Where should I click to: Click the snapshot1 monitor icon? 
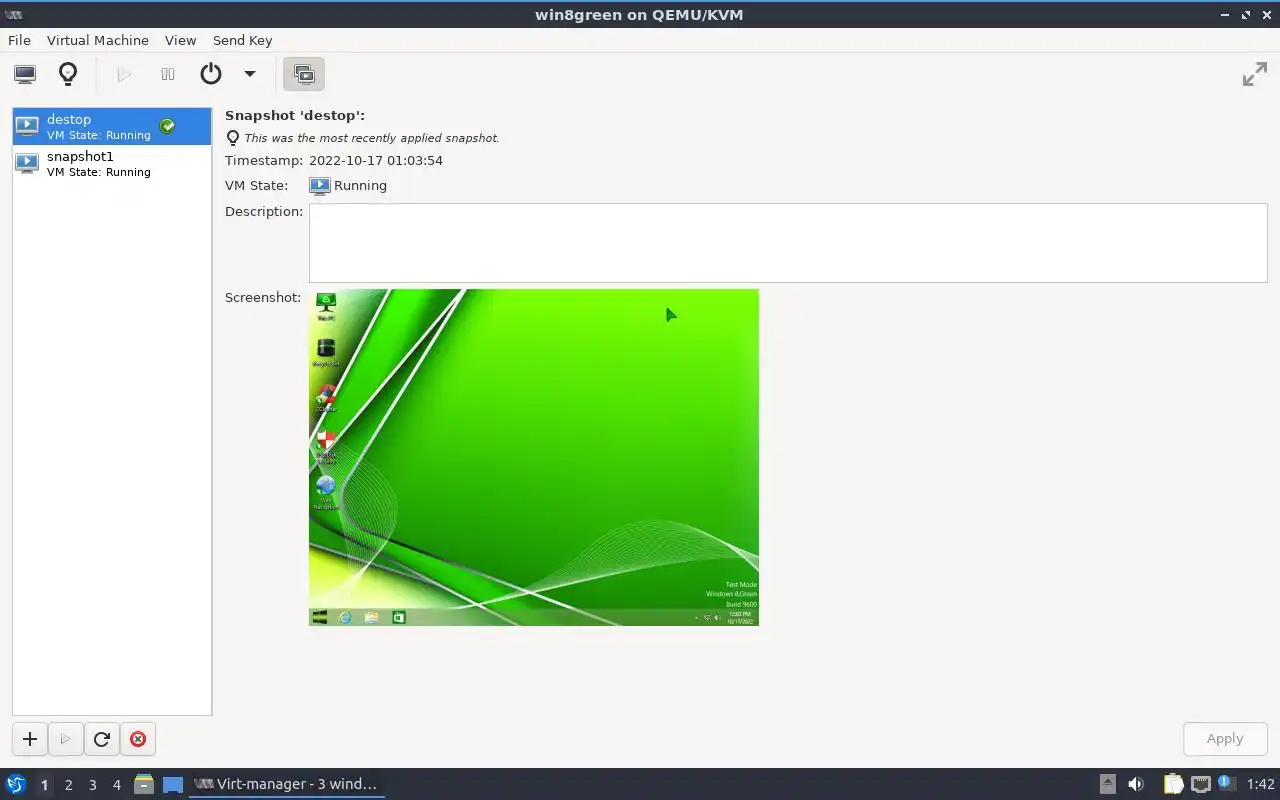click(28, 163)
